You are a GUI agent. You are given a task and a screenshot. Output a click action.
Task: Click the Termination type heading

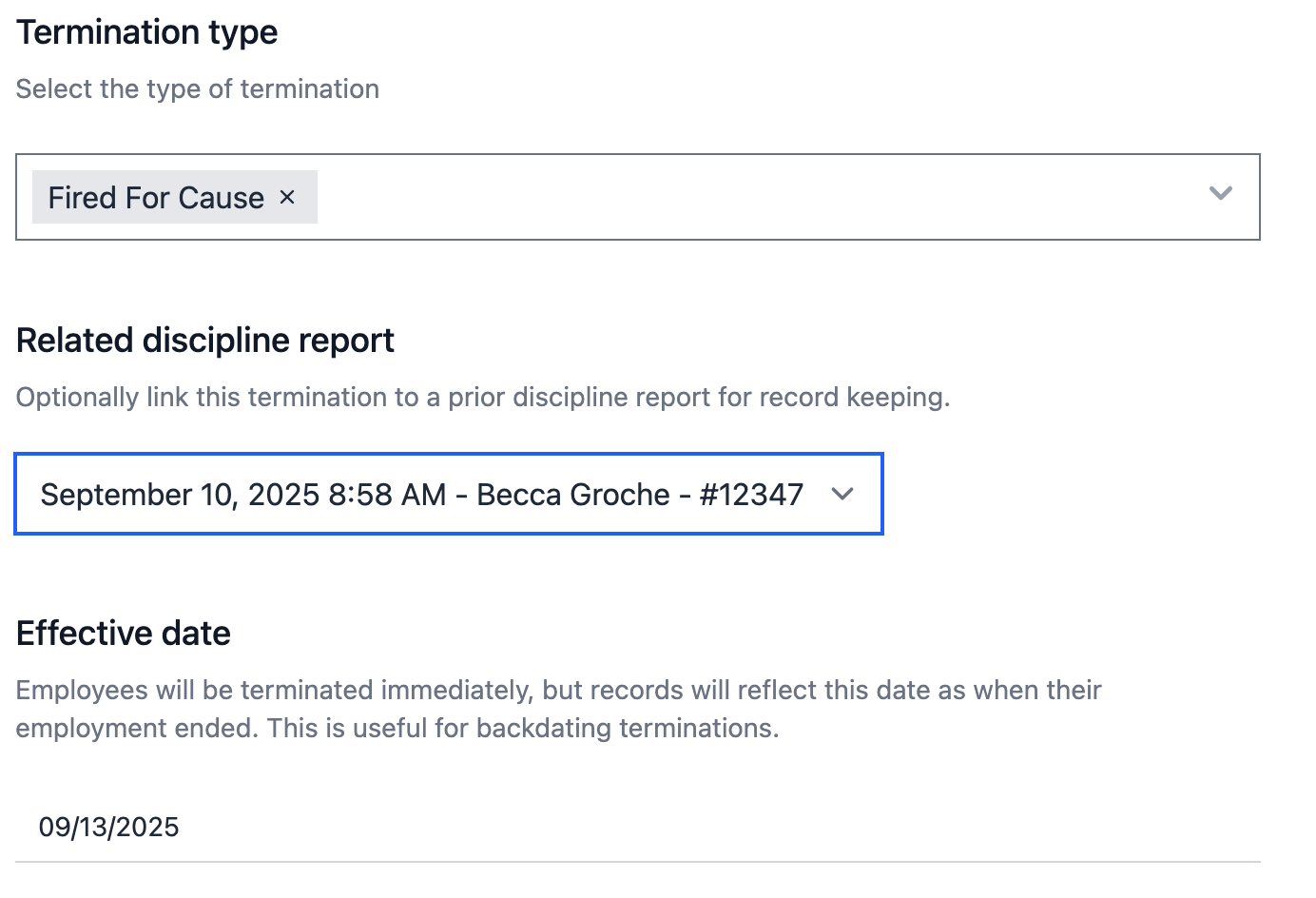tap(147, 32)
